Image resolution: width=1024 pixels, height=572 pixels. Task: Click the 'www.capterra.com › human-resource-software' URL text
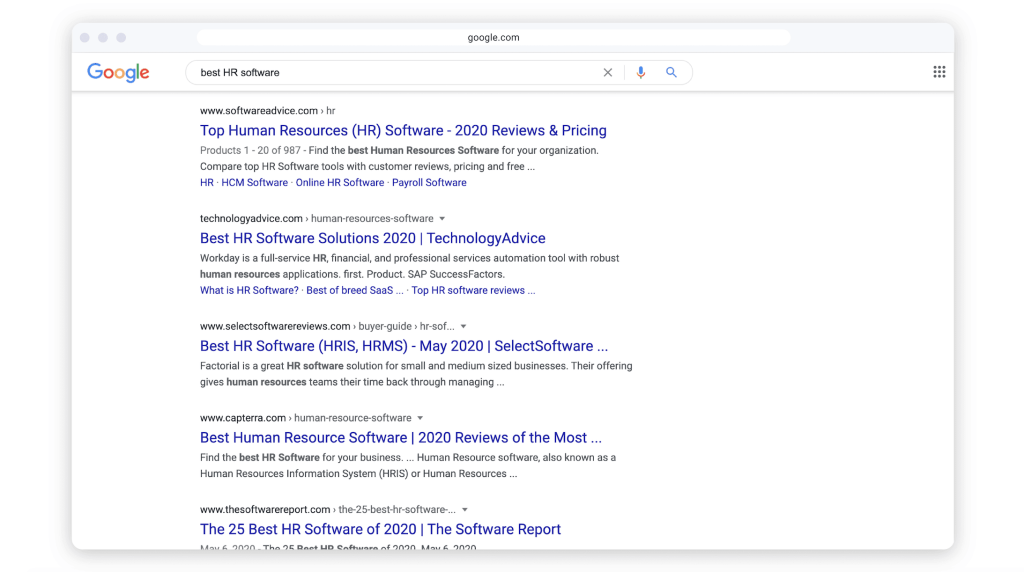pos(306,418)
